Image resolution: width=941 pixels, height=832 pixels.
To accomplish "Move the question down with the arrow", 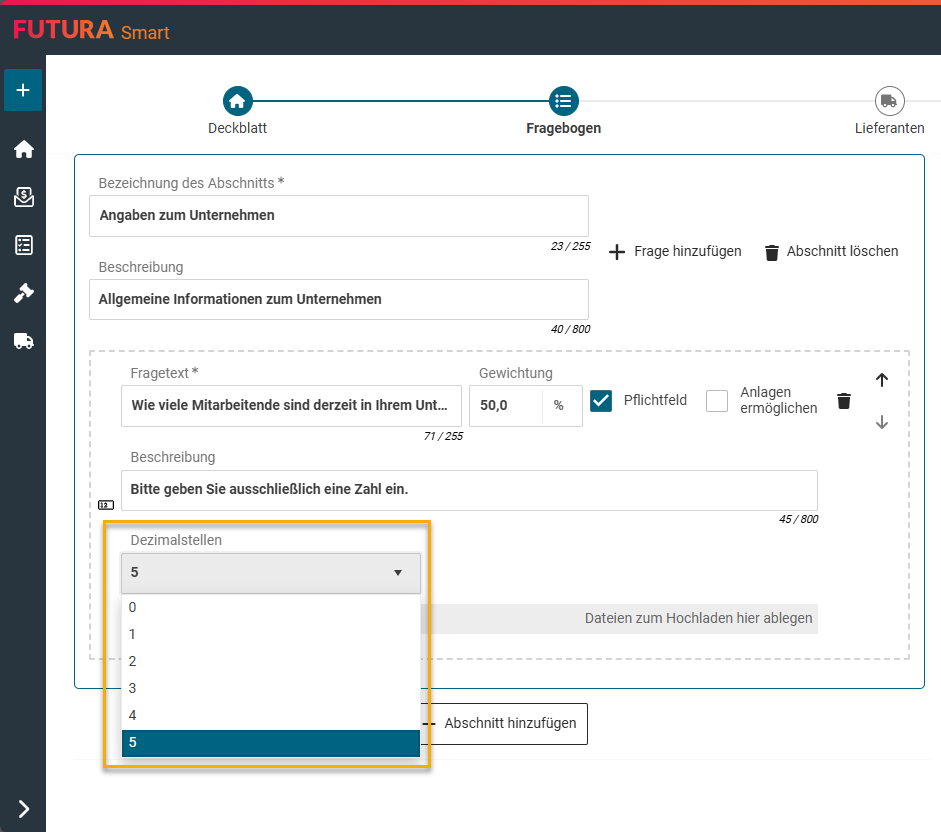I will [x=881, y=422].
